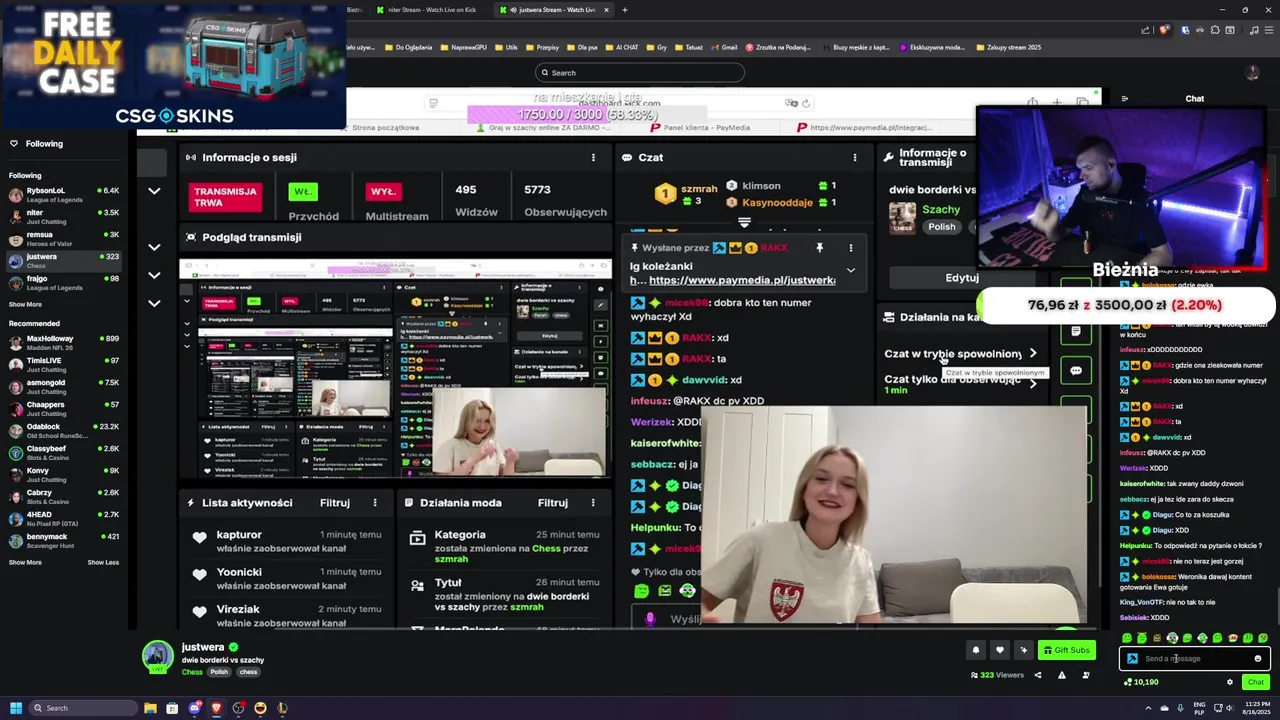Click Filtruj in Lista aktywności panel
1280x720 pixels.
(x=335, y=503)
